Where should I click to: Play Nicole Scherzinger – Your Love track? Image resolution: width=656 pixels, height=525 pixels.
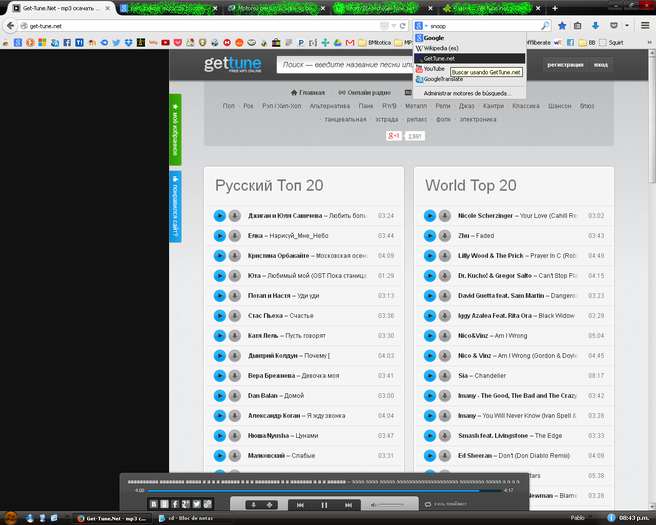pyautogui.click(x=430, y=215)
